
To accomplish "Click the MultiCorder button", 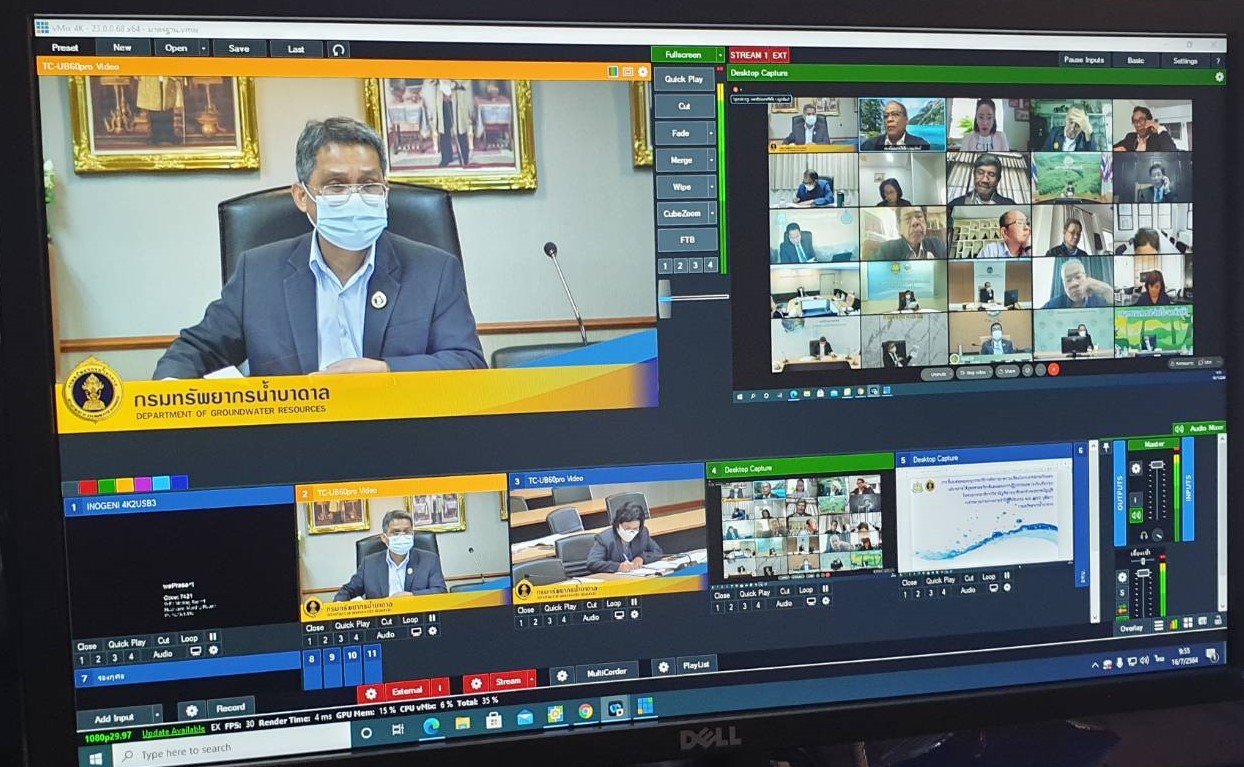I will pyautogui.click(x=606, y=672).
